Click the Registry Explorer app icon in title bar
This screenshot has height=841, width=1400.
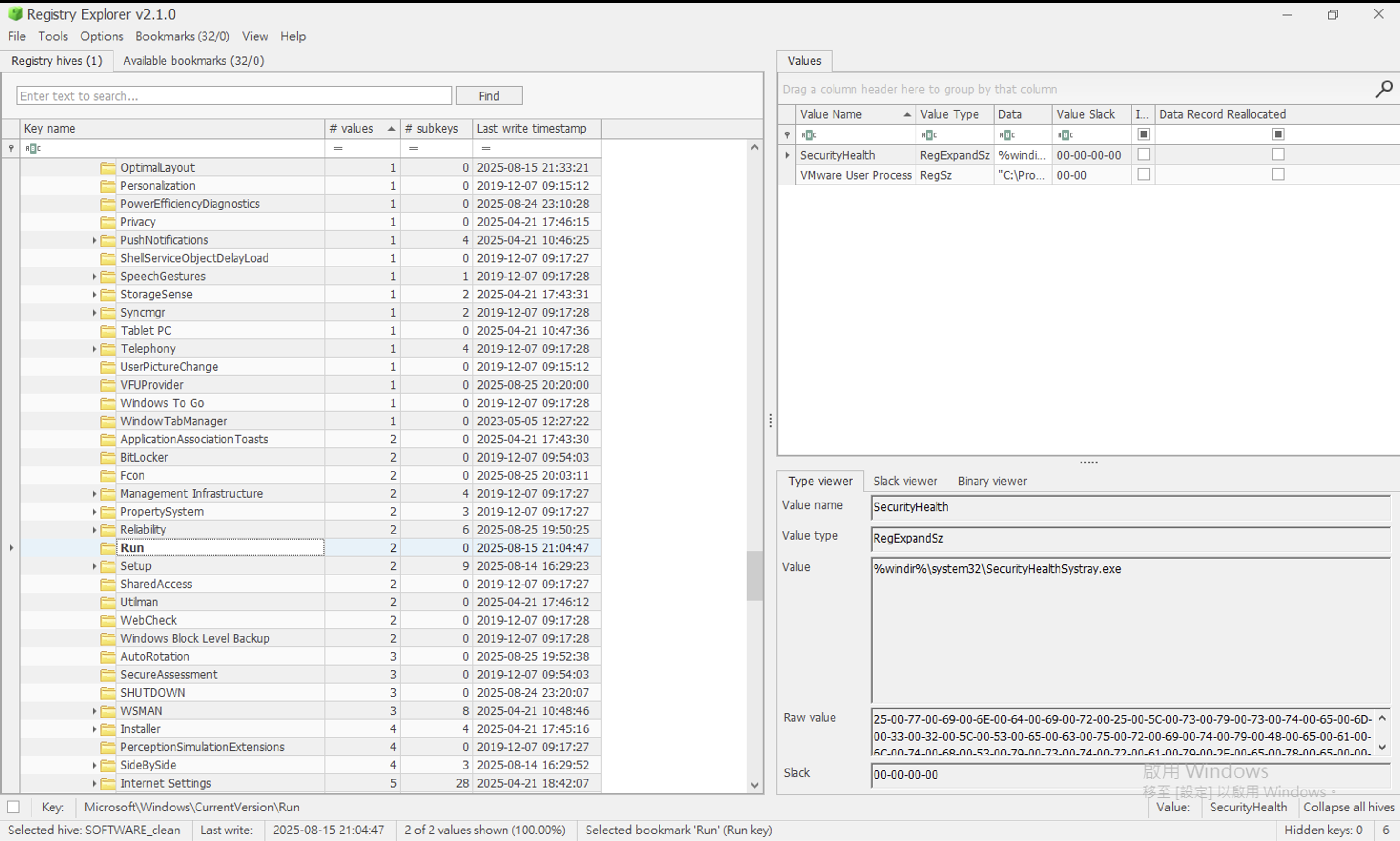pyautogui.click(x=15, y=14)
